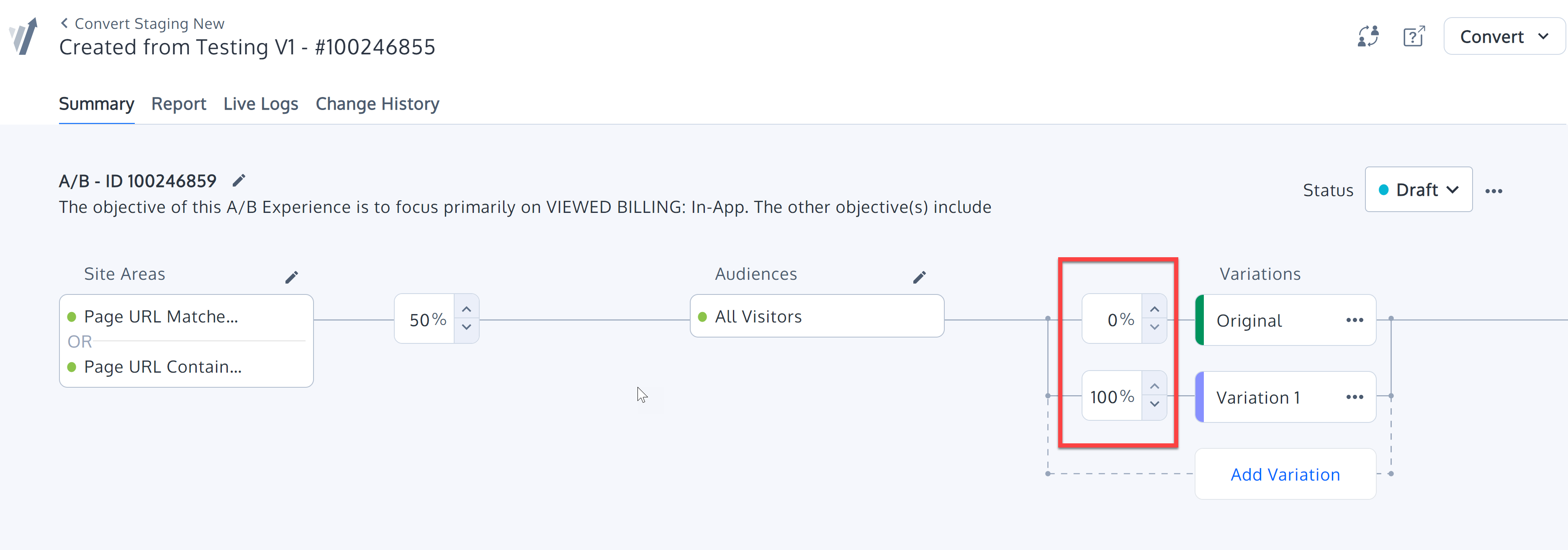Click the Convert logo icon
The height and width of the screenshot is (550, 1568).
[24, 36]
